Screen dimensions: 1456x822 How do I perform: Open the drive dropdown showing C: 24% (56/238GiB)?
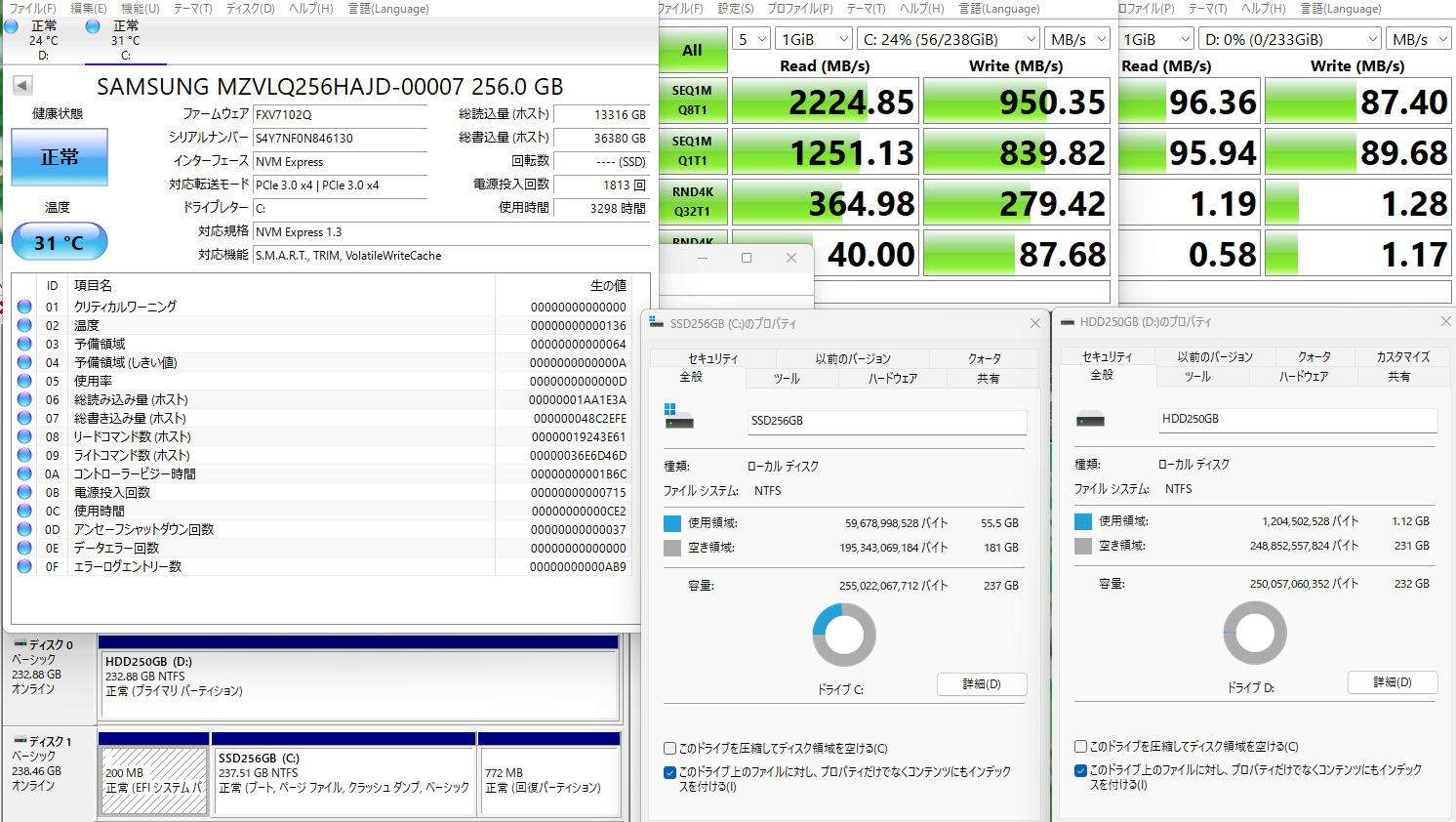tap(949, 39)
